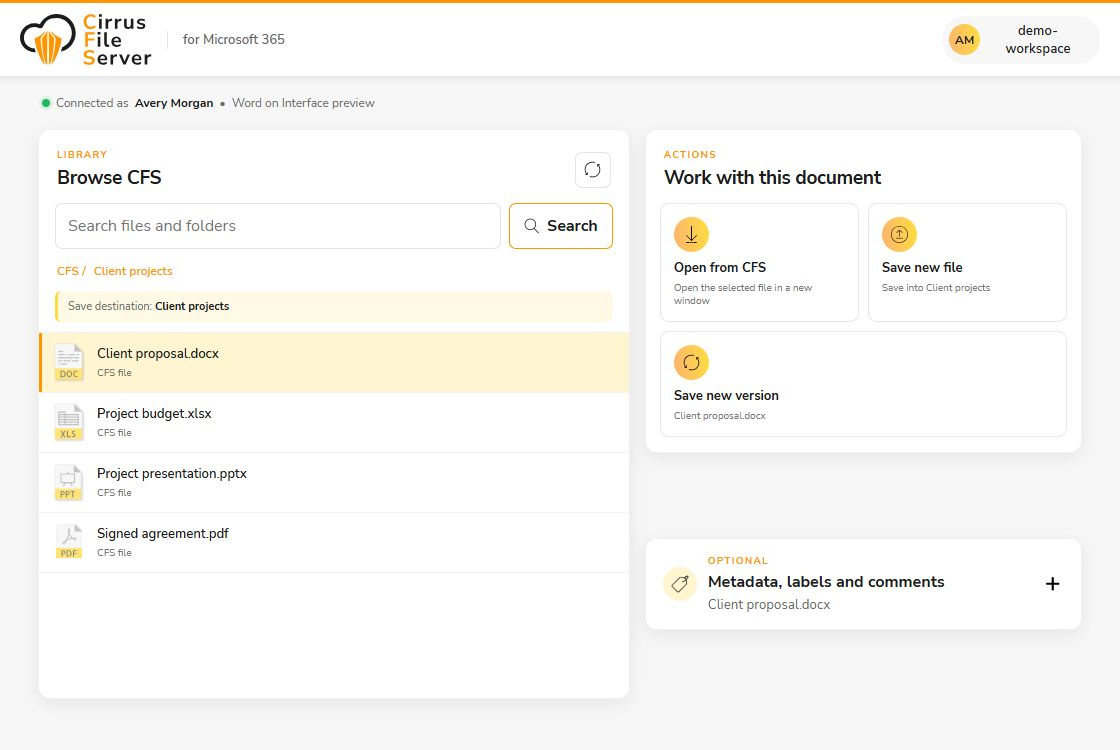Open the demo-workspace account menu
Image resolution: width=1120 pixels, height=750 pixels.
1021,40
